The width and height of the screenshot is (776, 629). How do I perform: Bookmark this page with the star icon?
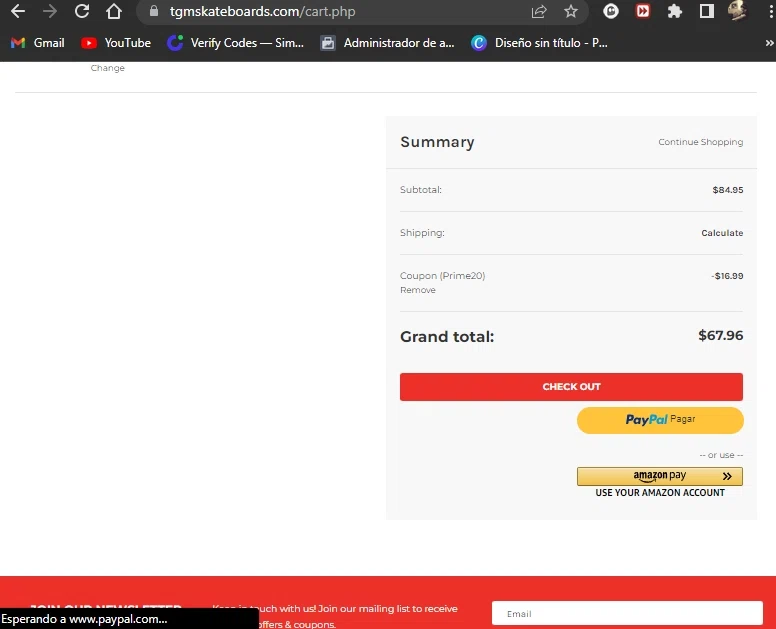click(571, 11)
